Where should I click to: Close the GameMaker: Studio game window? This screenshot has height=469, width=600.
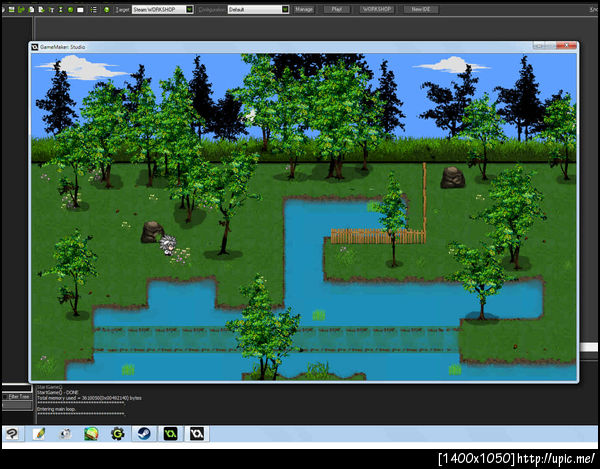click(567, 46)
